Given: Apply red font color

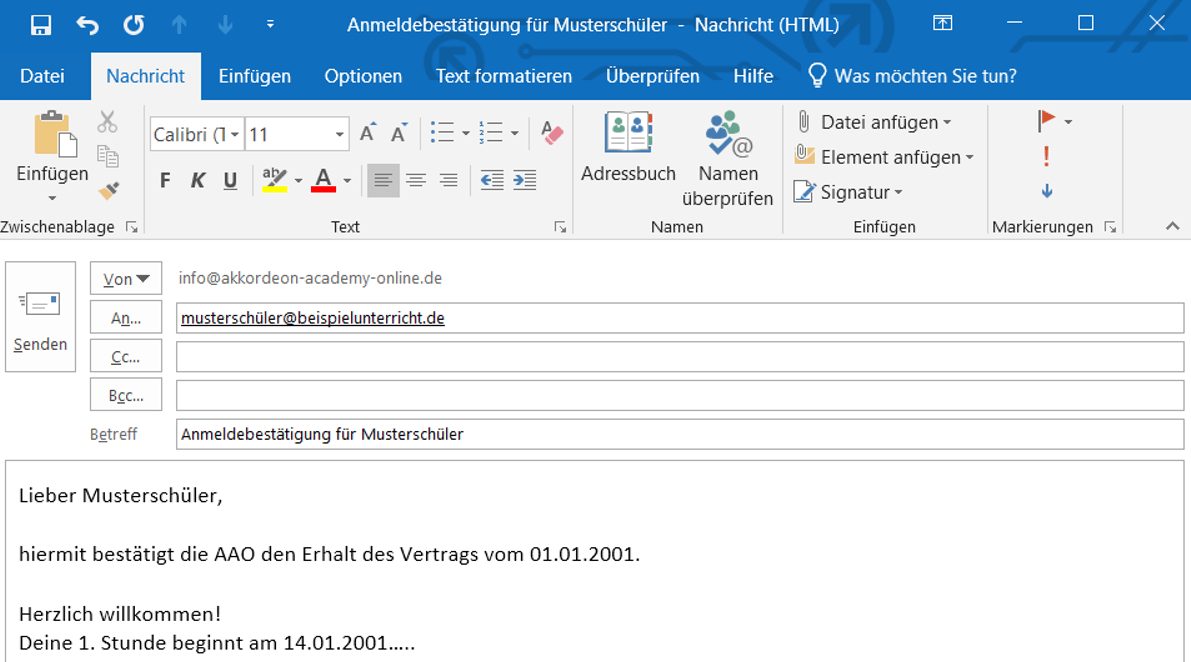Looking at the screenshot, I should click(324, 181).
